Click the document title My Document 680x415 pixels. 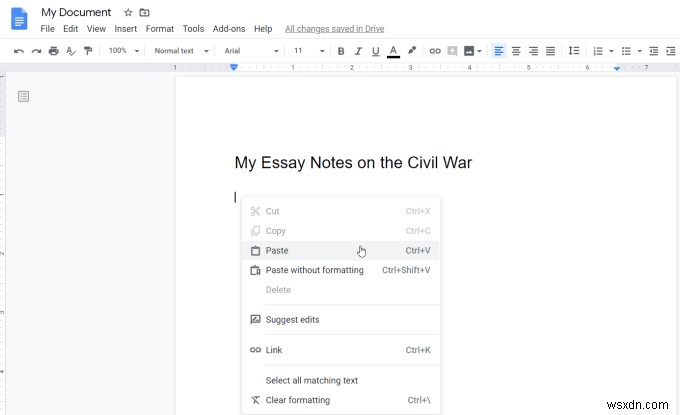pos(76,12)
